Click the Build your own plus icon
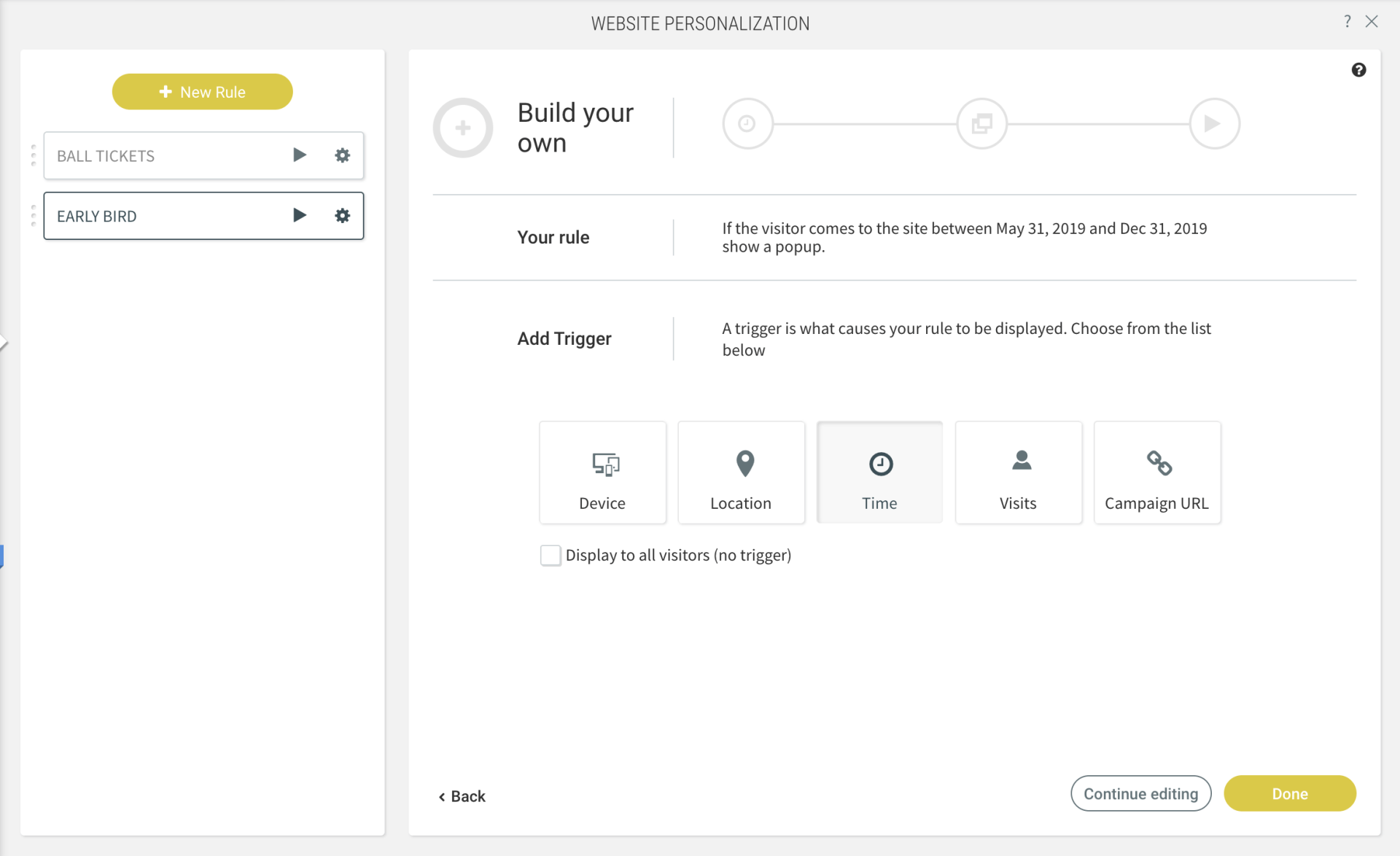The image size is (1400, 856). (463, 128)
